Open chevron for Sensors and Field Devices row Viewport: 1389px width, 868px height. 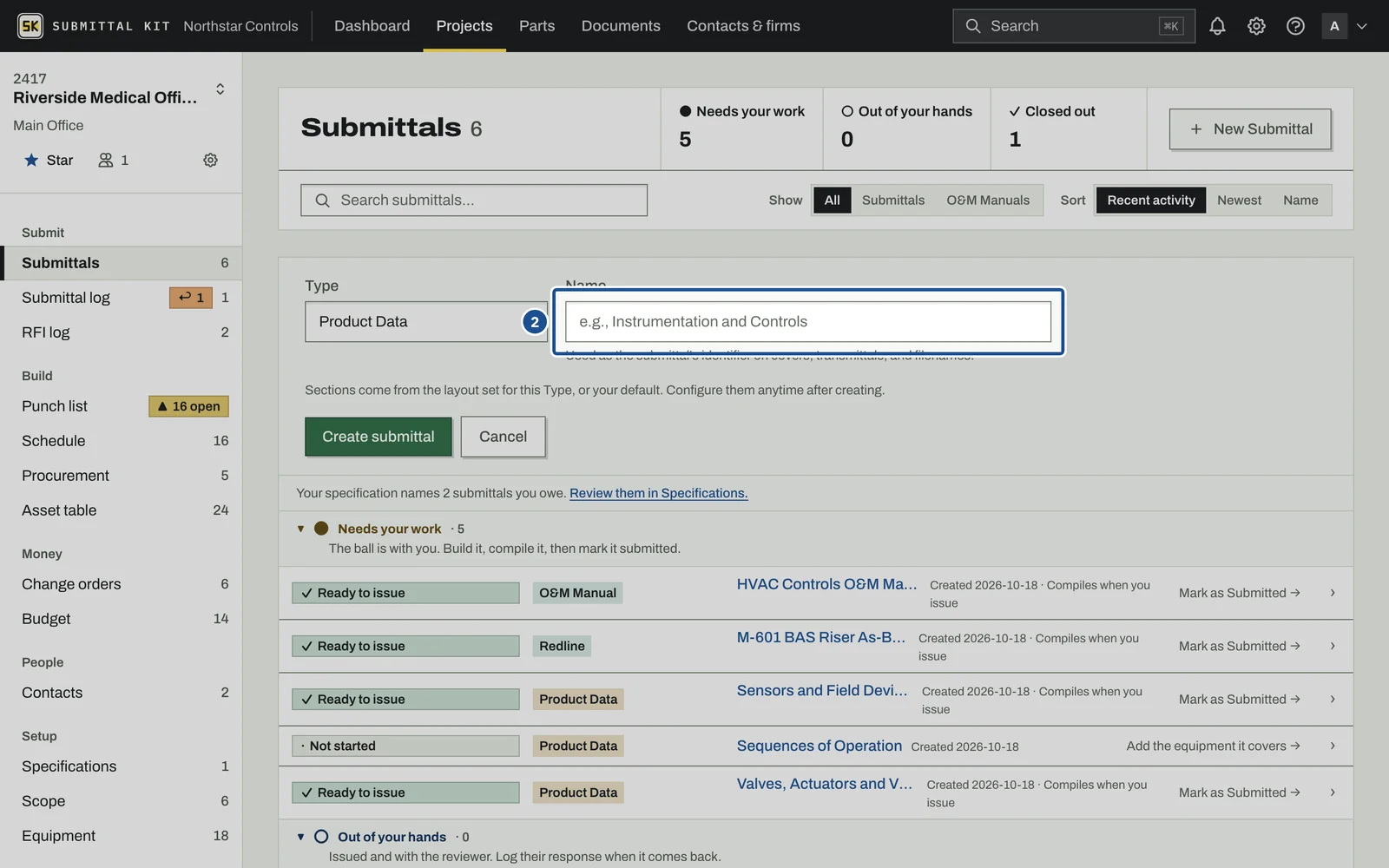click(1333, 699)
